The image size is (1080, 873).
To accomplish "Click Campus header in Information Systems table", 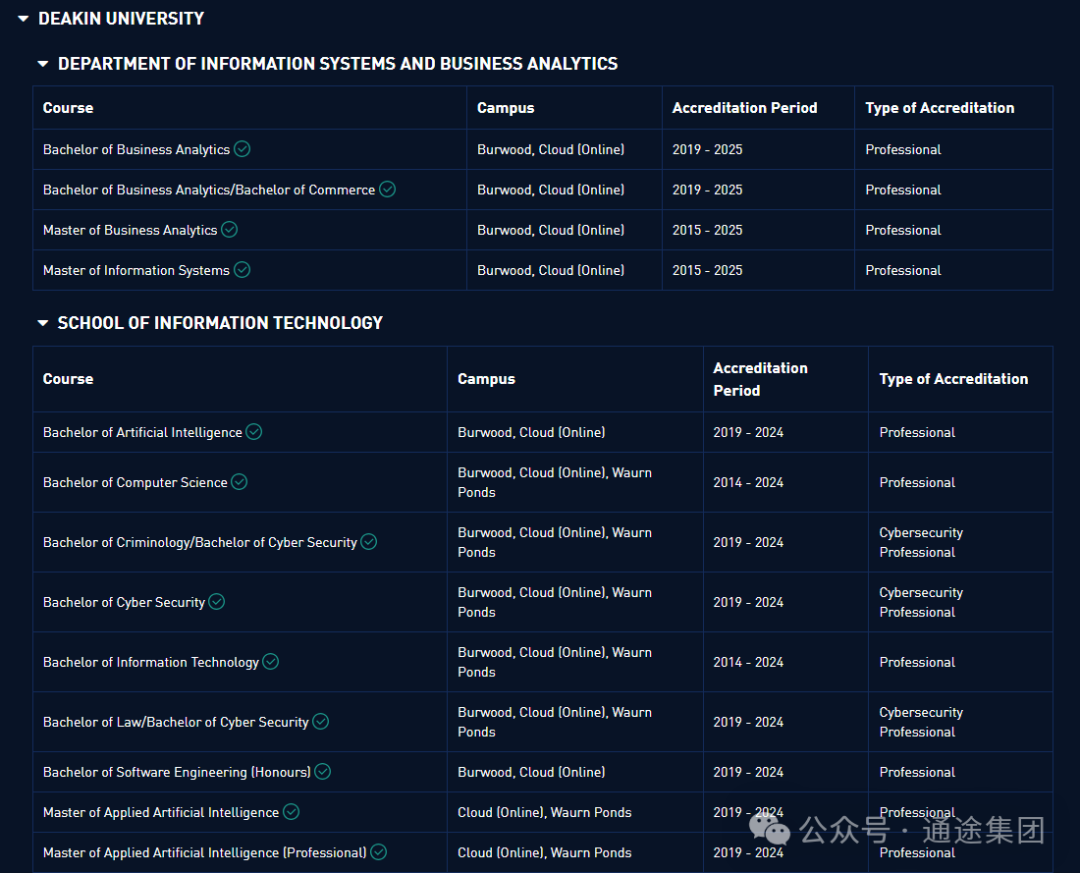I will (x=506, y=107).
